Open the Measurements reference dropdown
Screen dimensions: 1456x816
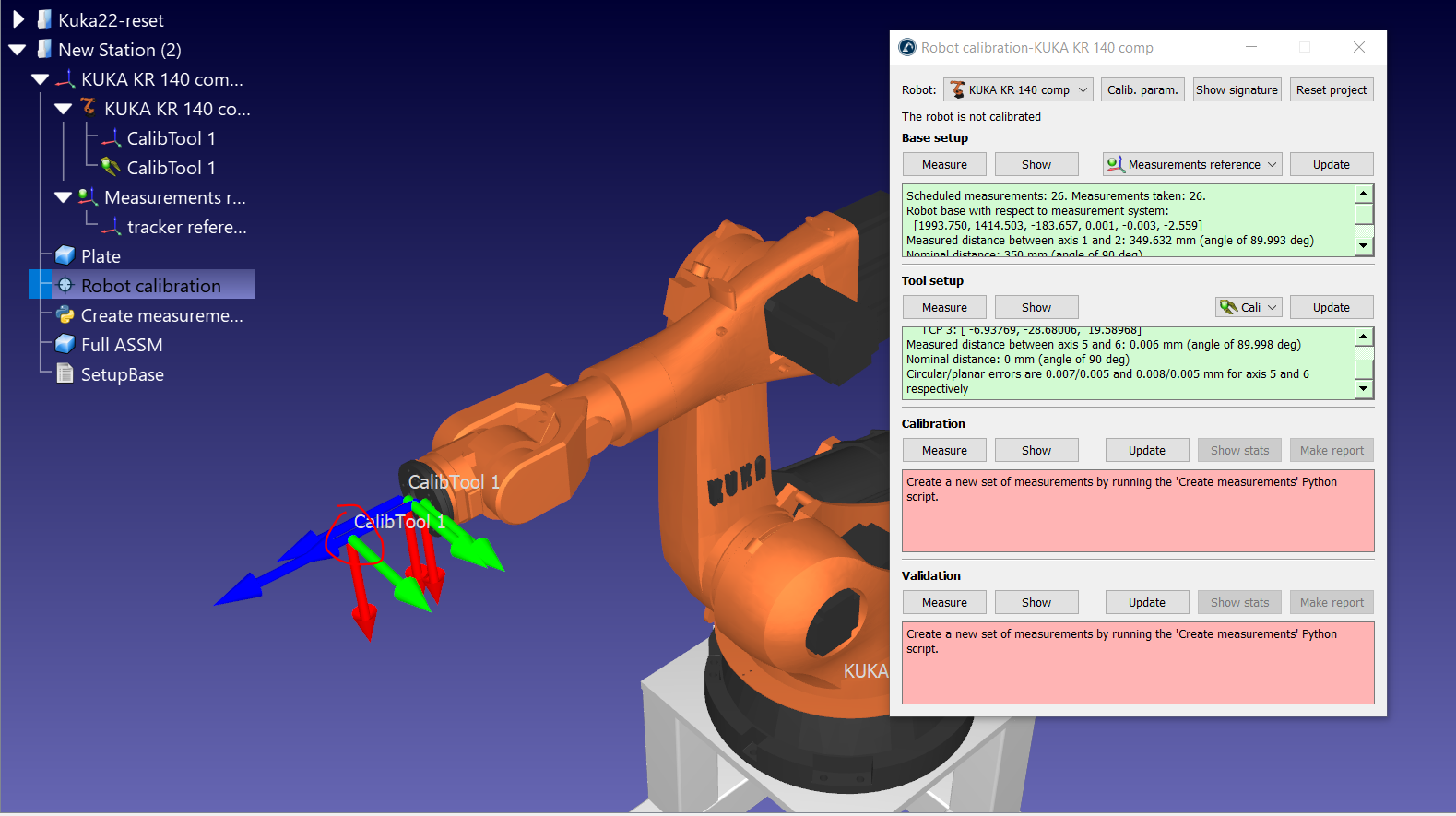1192,164
